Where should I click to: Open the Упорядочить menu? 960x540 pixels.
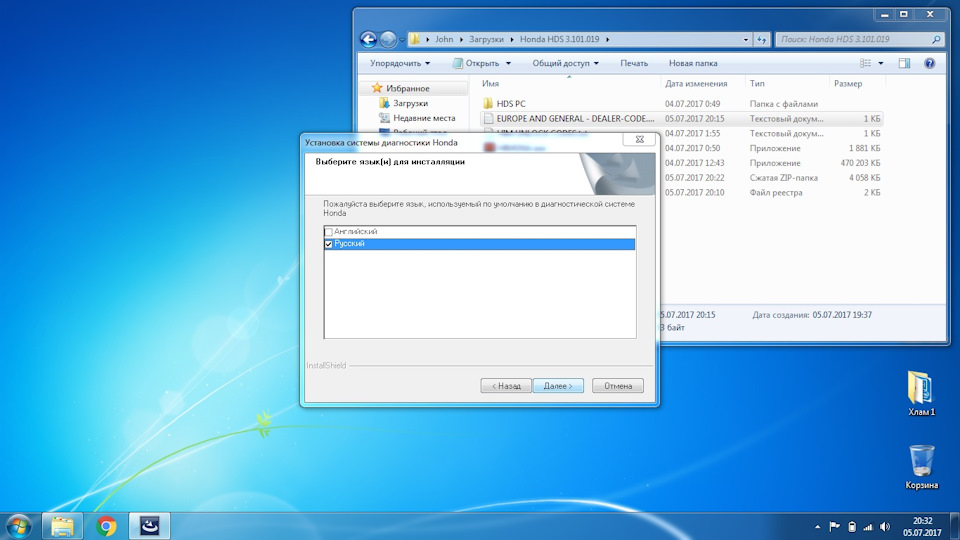pos(400,63)
